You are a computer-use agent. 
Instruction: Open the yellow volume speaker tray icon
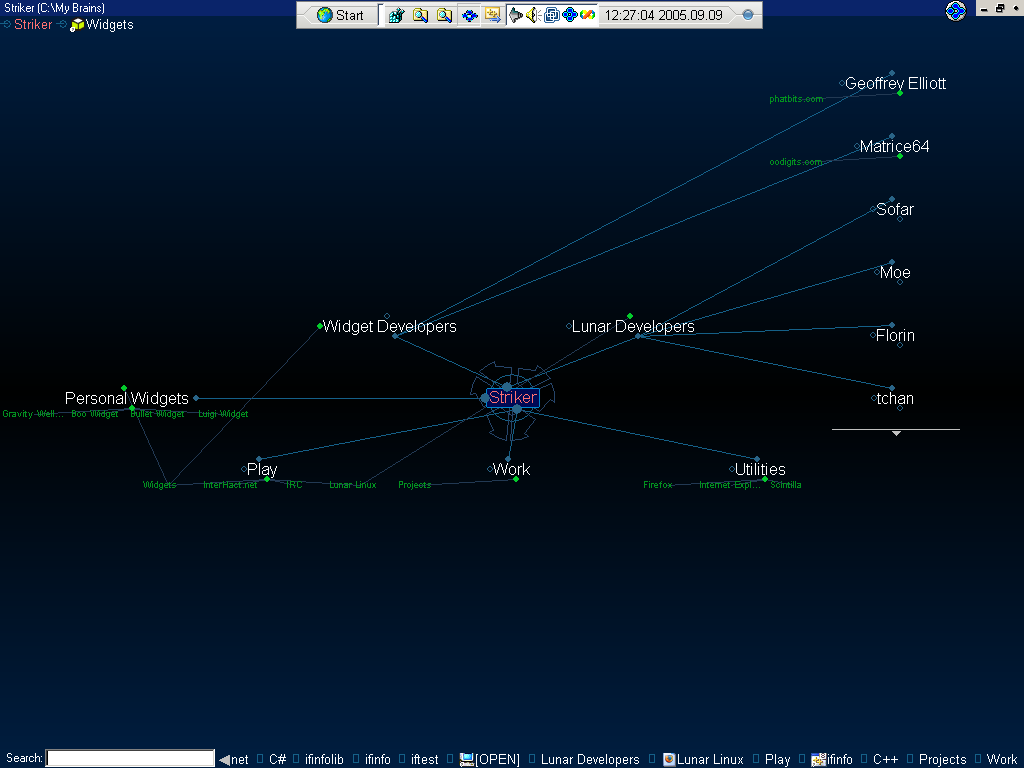click(x=533, y=15)
